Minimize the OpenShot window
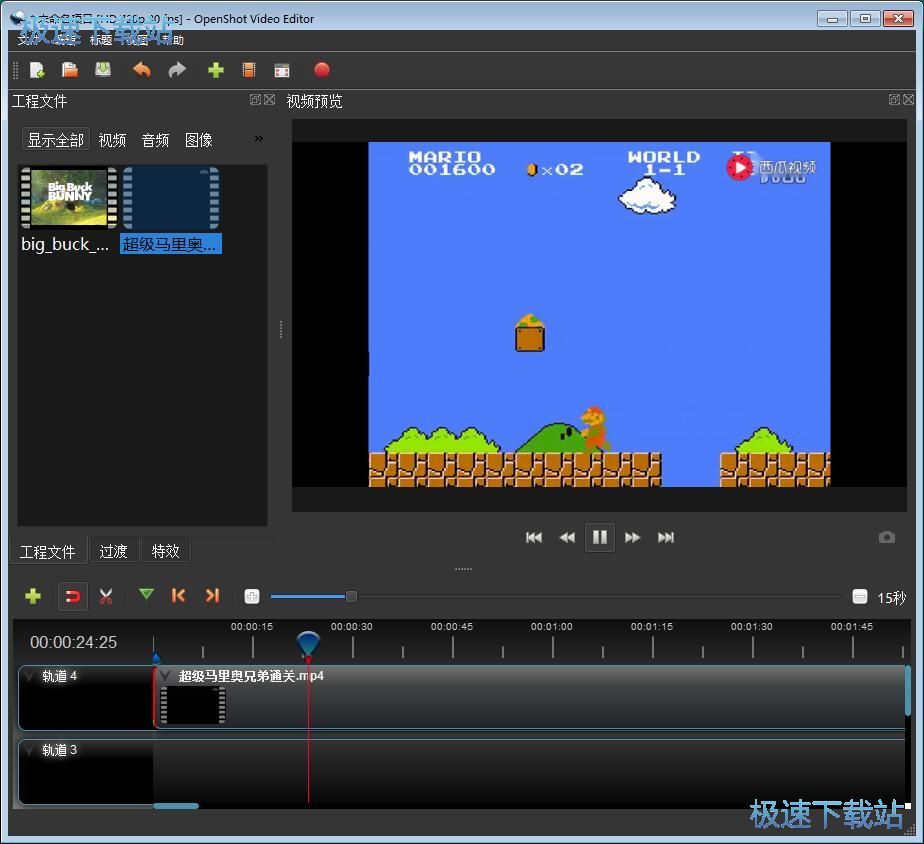 click(832, 19)
